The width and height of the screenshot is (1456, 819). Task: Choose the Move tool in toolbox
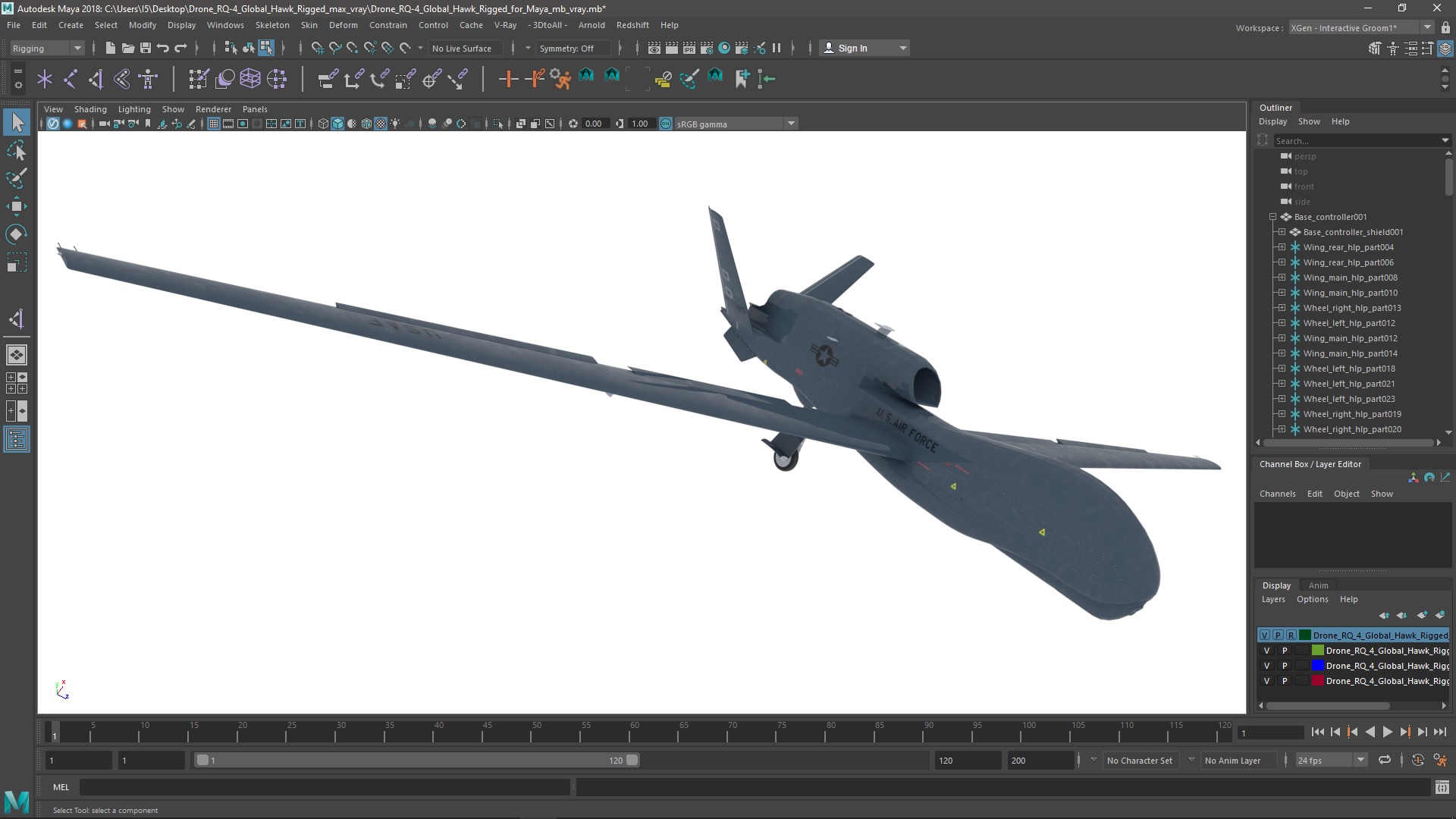pyautogui.click(x=17, y=206)
